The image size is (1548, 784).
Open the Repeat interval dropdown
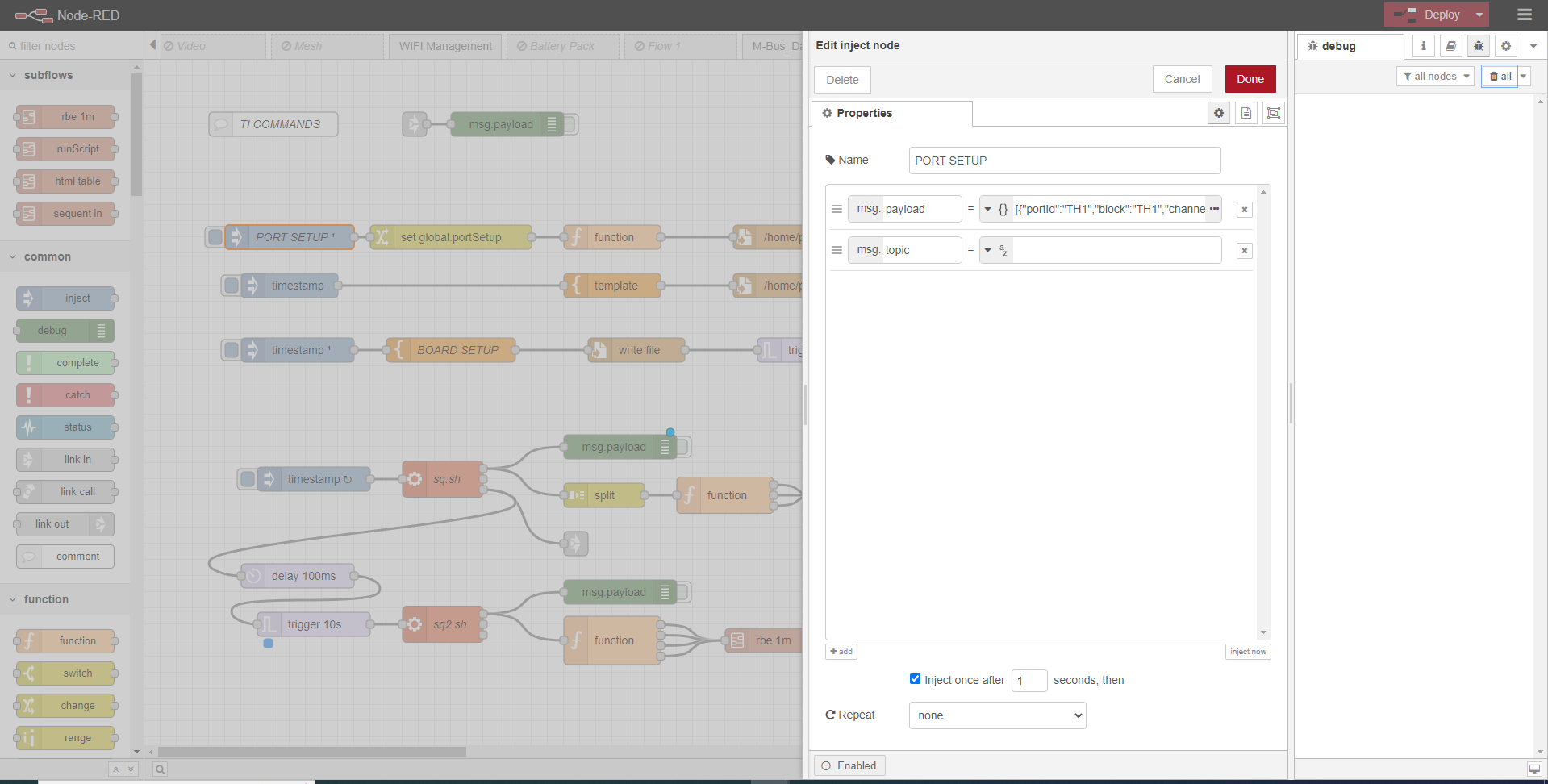tap(997, 715)
